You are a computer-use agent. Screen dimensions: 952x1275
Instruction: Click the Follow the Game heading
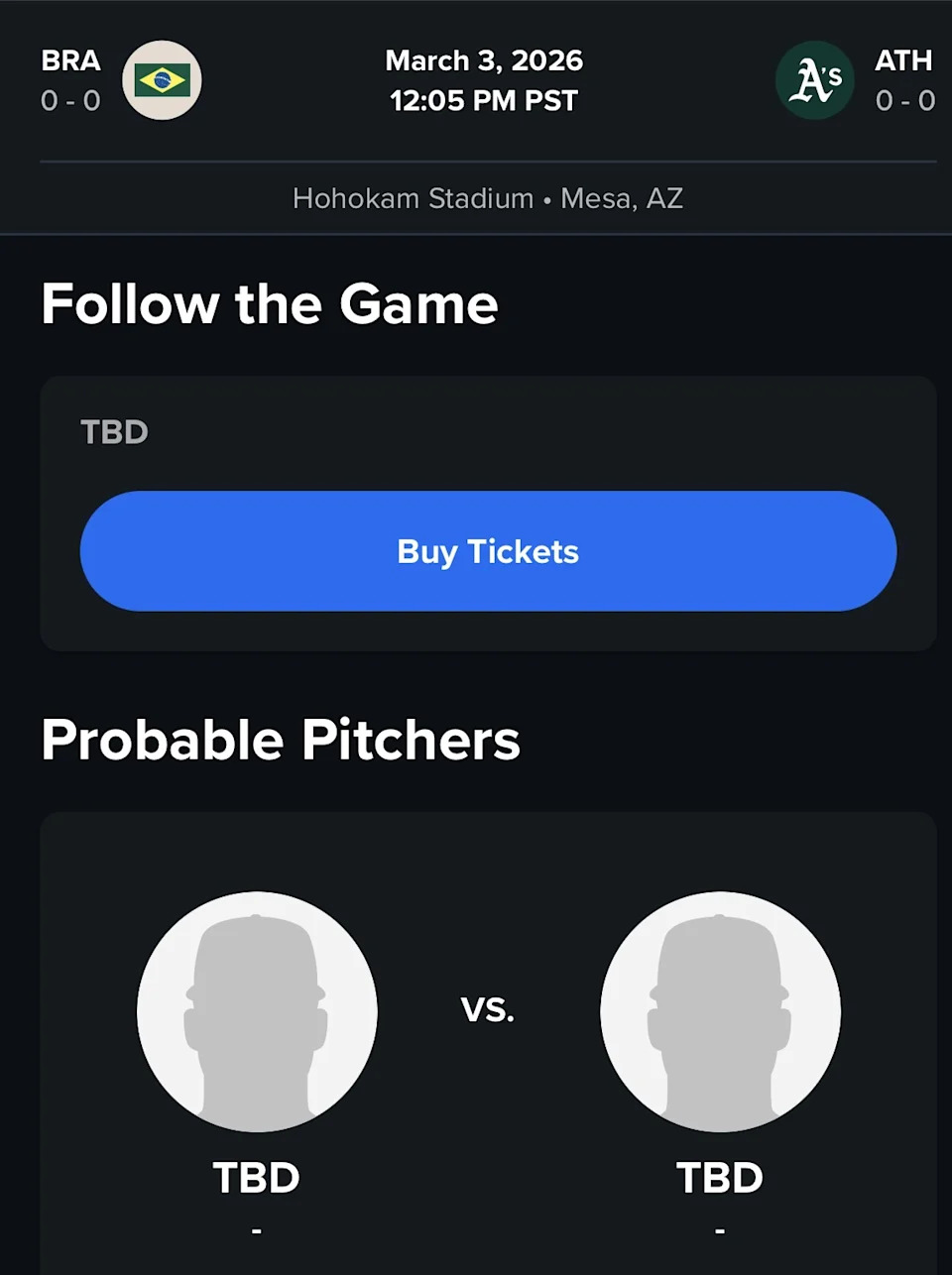(270, 303)
